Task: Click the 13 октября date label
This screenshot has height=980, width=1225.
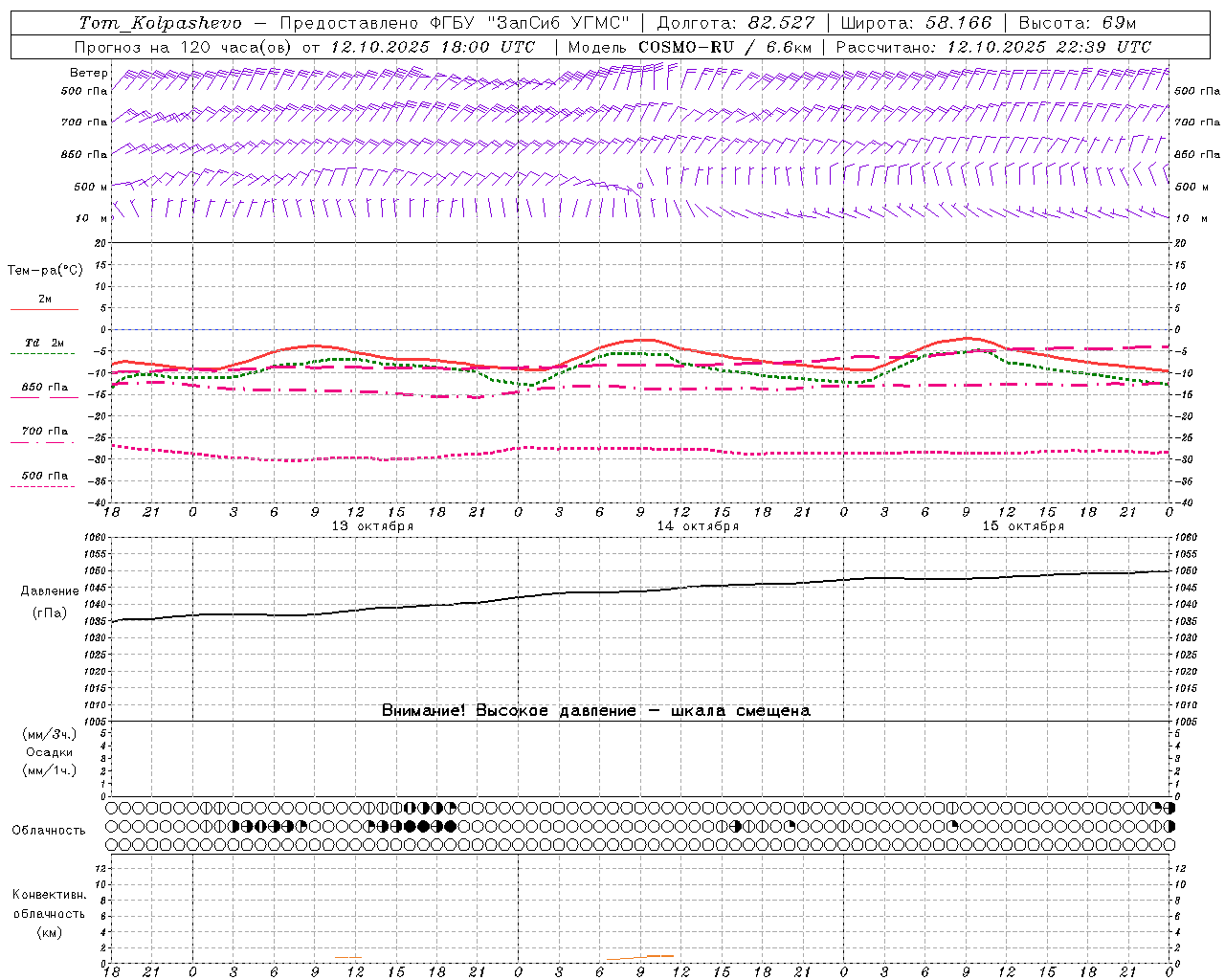Action: click(372, 526)
